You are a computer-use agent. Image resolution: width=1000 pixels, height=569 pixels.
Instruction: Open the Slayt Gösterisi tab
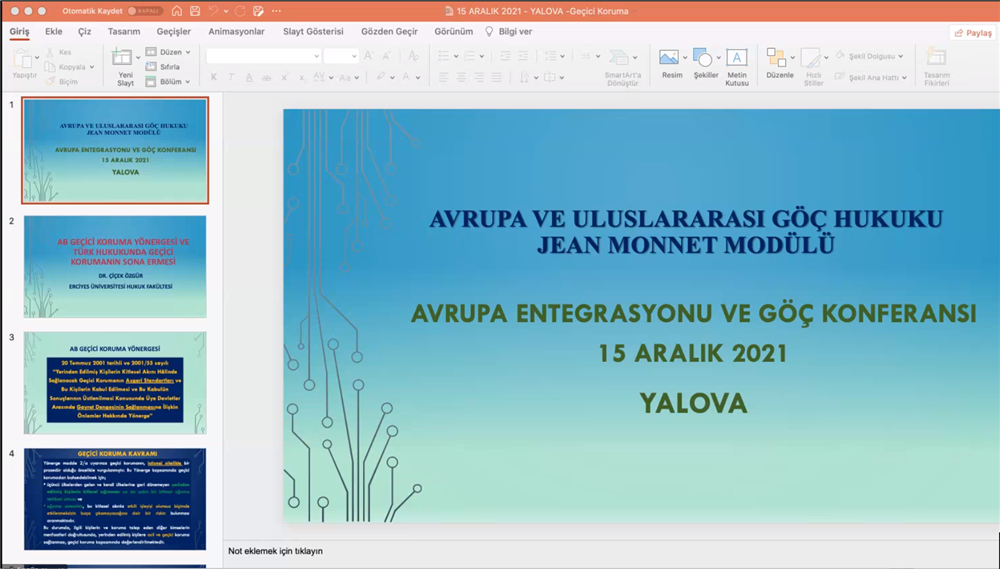[313, 31]
